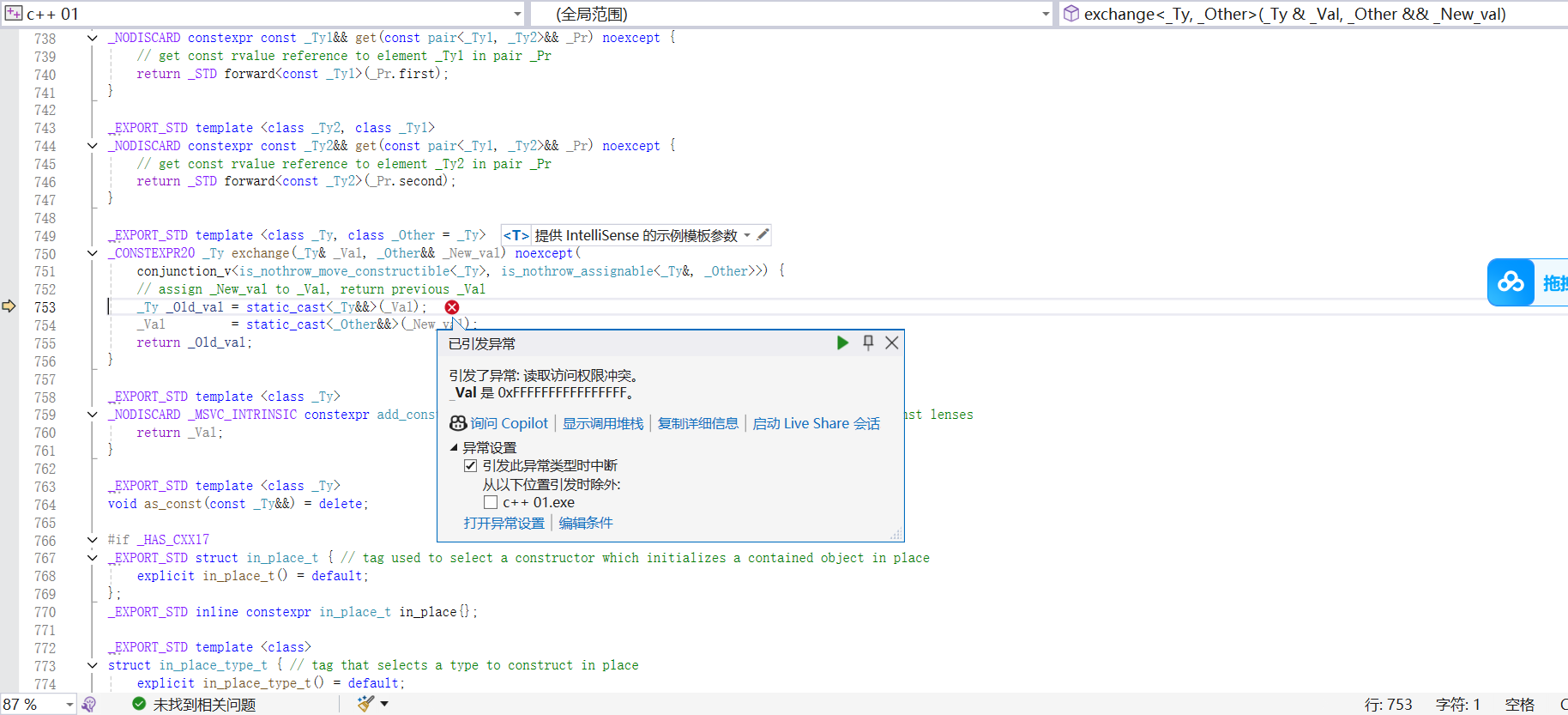Collapse the in_place_t struct at line 767

[x=92, y=558]
